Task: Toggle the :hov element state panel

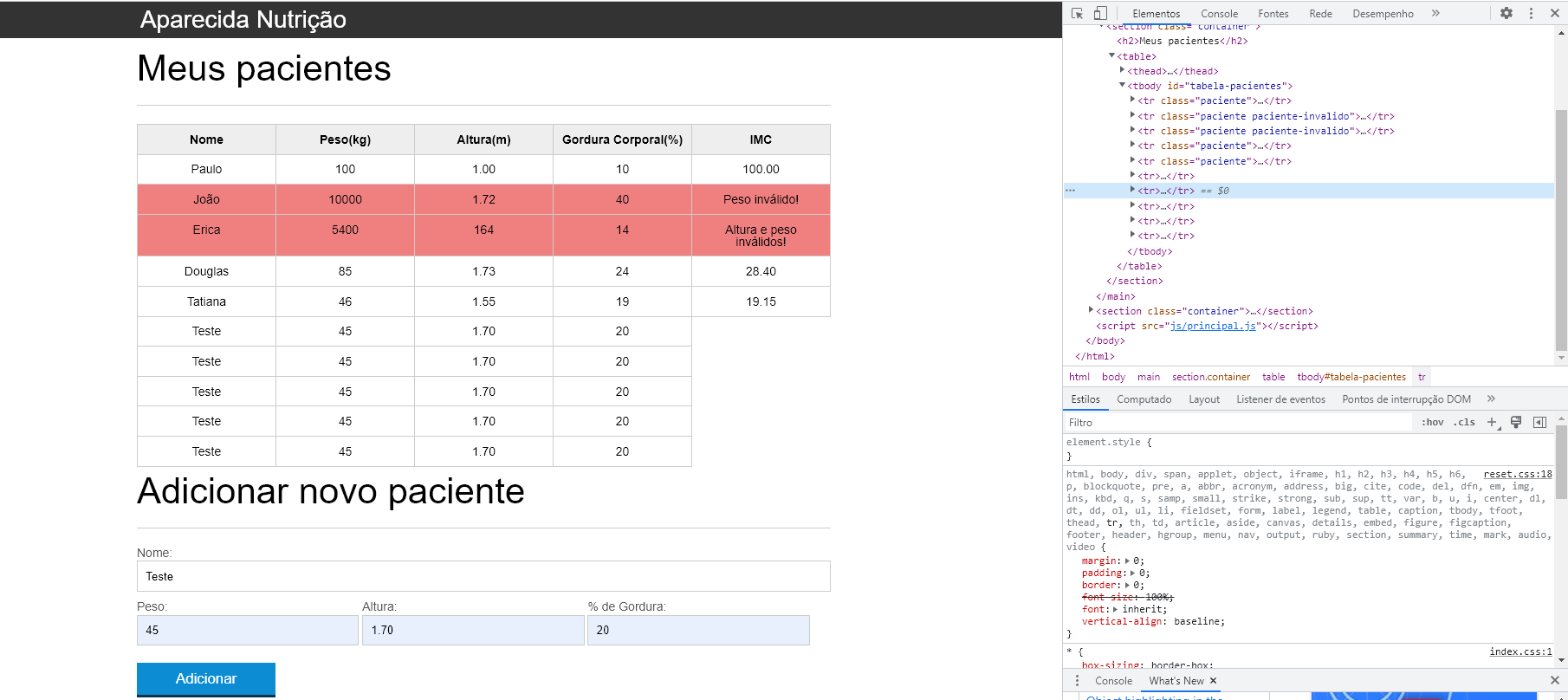Action: (x=1433, y=422)
